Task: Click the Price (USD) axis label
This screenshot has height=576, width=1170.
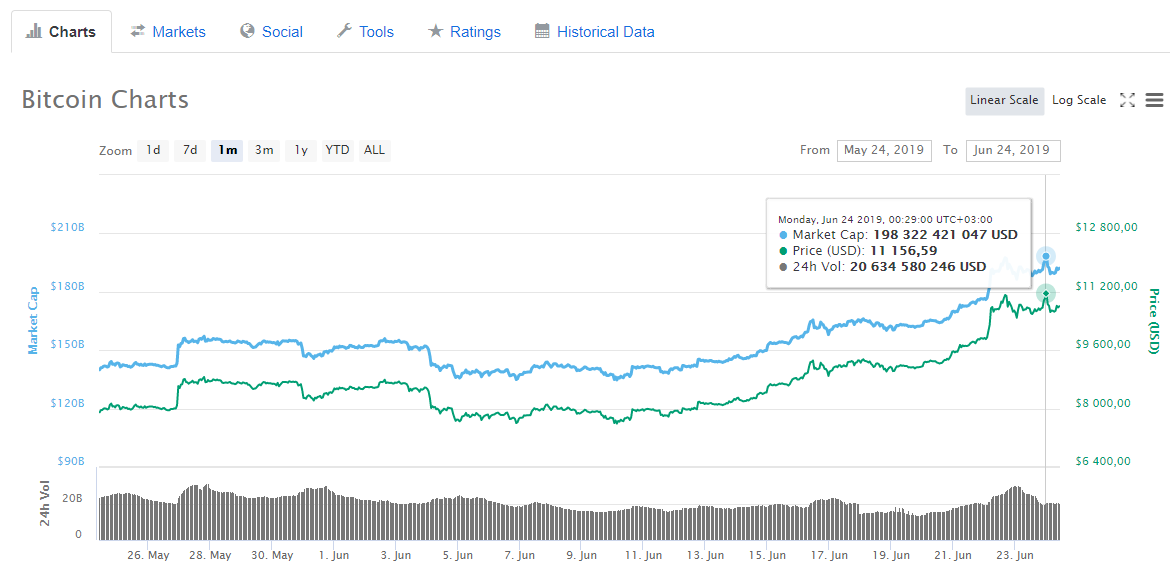Action: 1154,322
